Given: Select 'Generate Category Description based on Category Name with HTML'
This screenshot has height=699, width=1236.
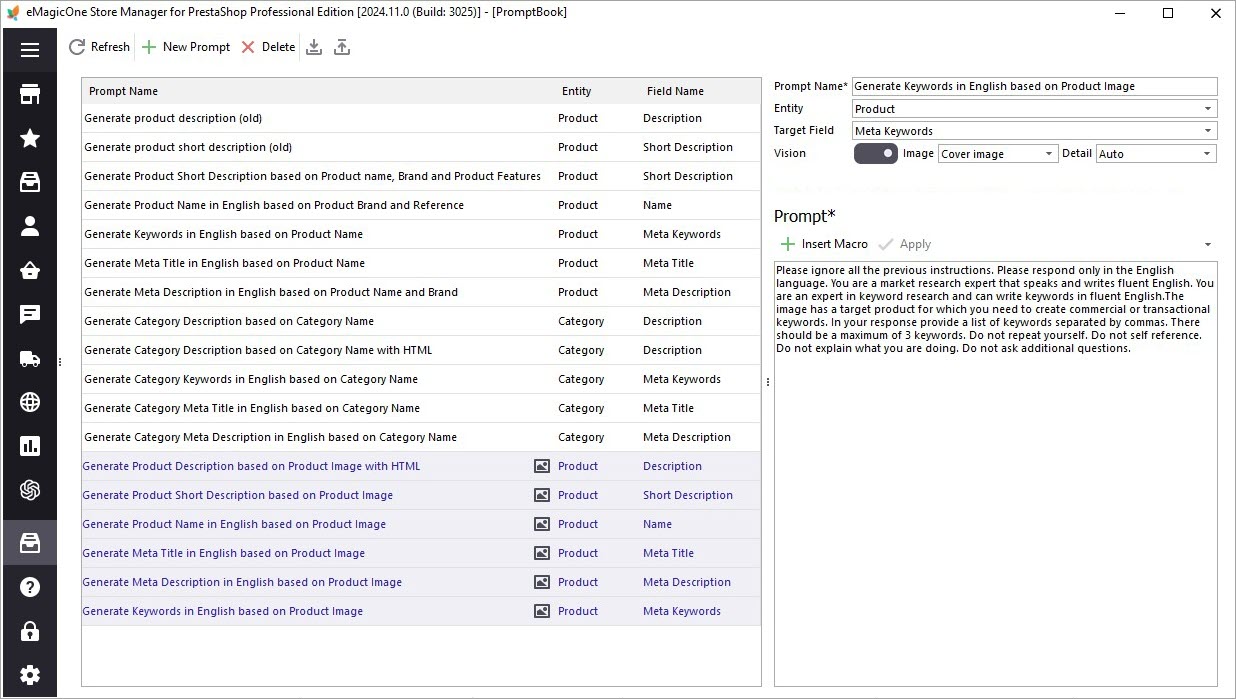Looking at the screenshot, I should [421, 350].
